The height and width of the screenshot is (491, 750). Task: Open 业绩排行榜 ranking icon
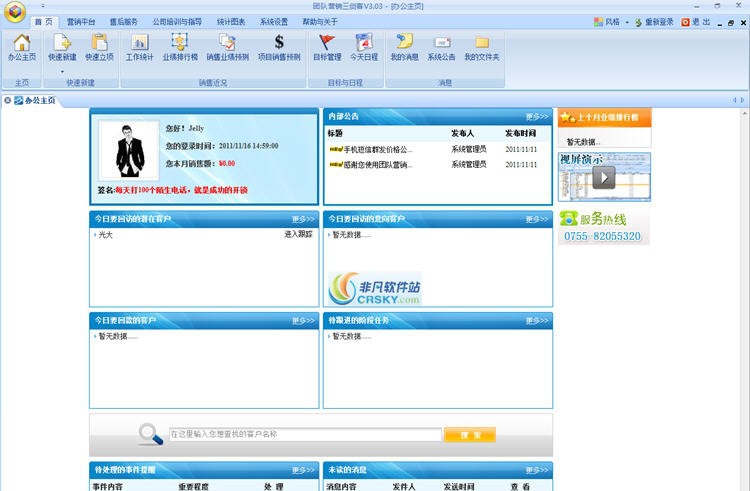180,42
